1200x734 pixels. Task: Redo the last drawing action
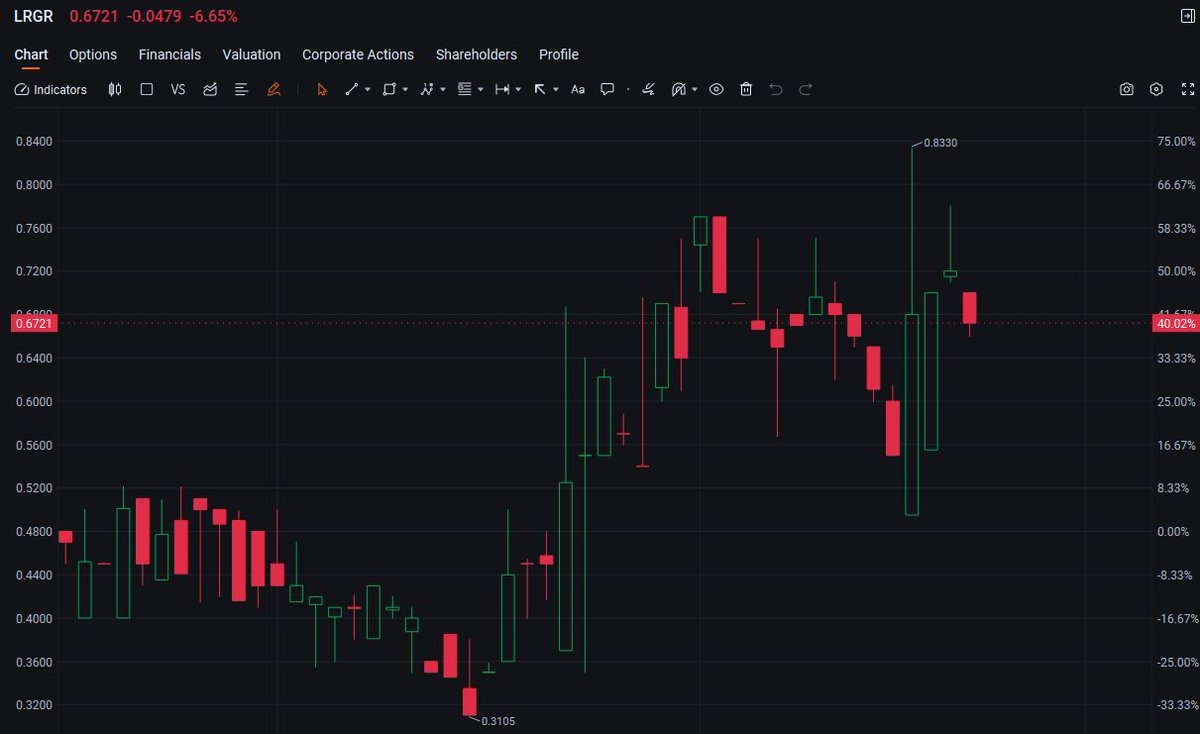[x=805, y=89]
